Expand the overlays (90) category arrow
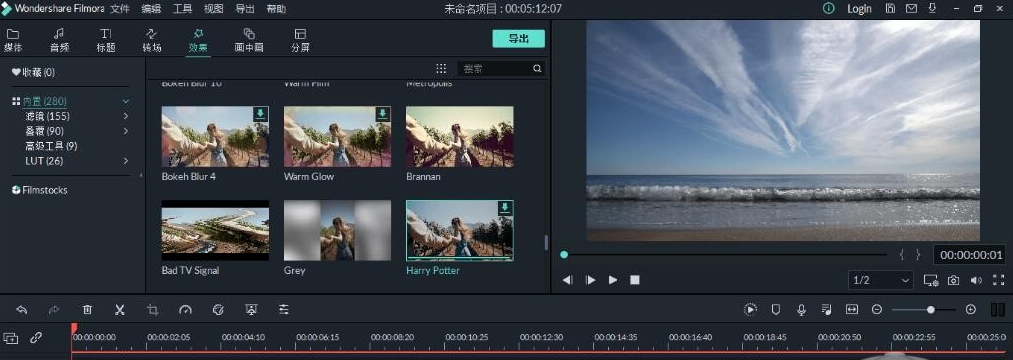The width and height of the screenshot is (1013, 360). click(126, 131)
